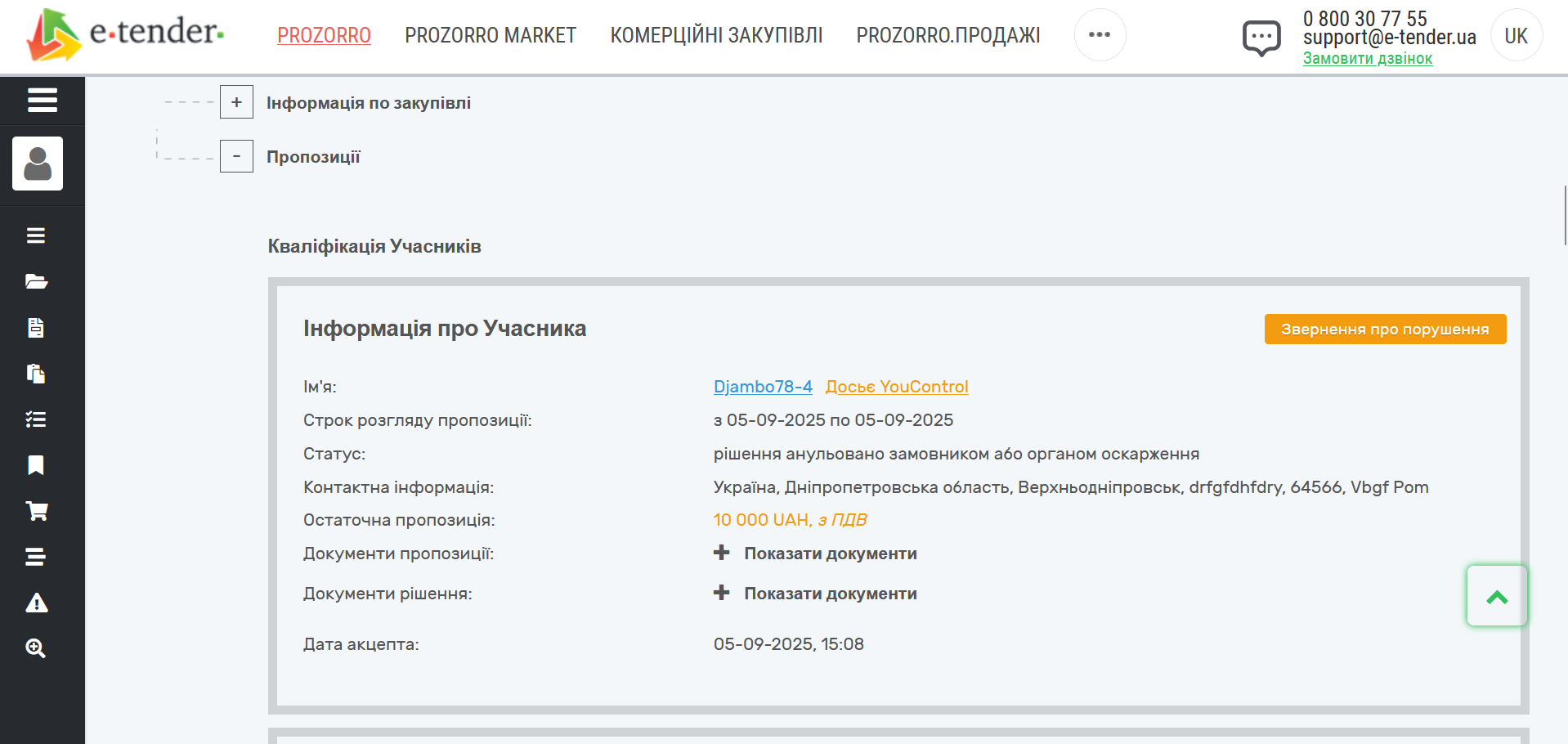1568x744 pixels.
Task: Go to КОМЕРЦІЙНІ ЗАКУПІВЛІ menu item
Action: tap(716, 35)
